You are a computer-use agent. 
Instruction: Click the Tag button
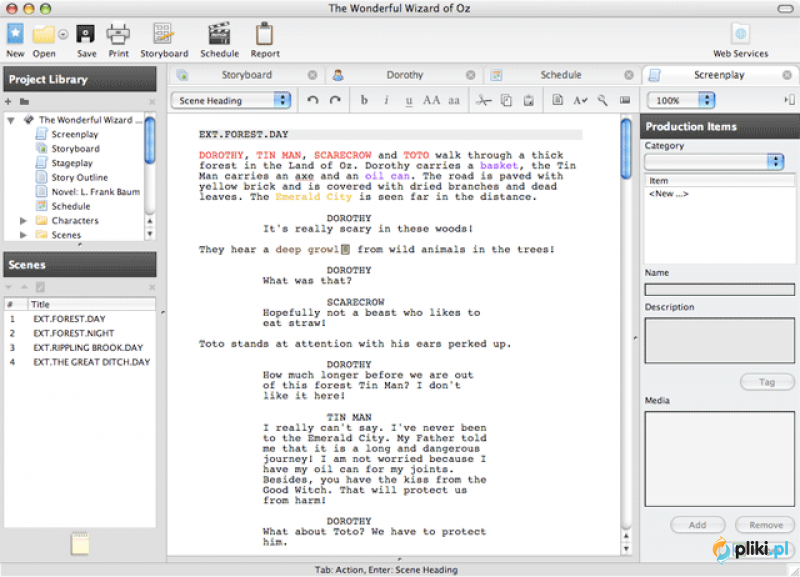[x=767, y=382]
